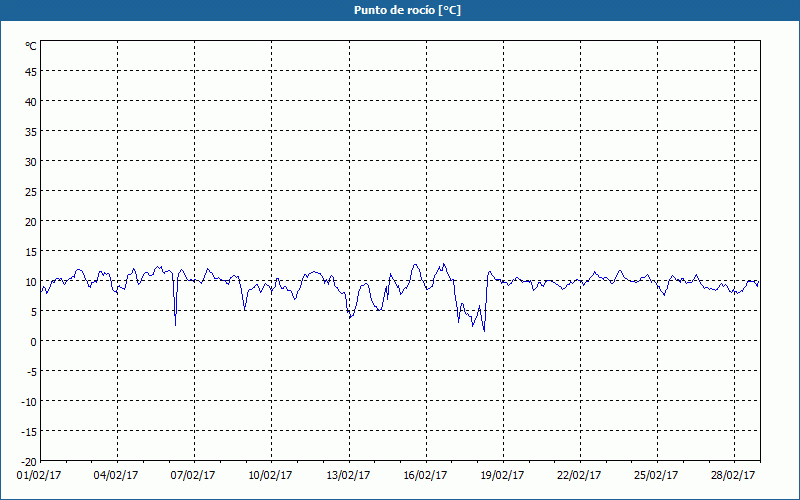Click the y-axis label 40
The width and height of the screenshot is (800, 500).
point(31,102)
